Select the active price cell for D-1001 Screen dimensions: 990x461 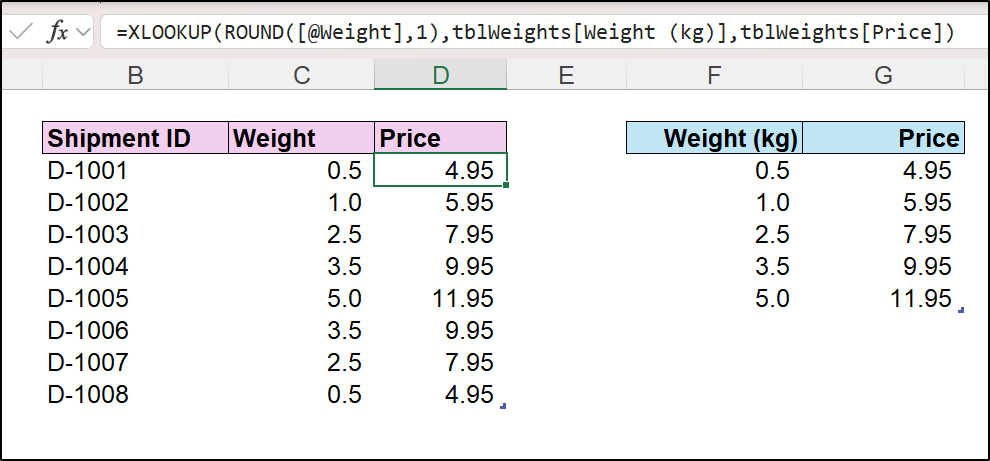tap(440, 170)
